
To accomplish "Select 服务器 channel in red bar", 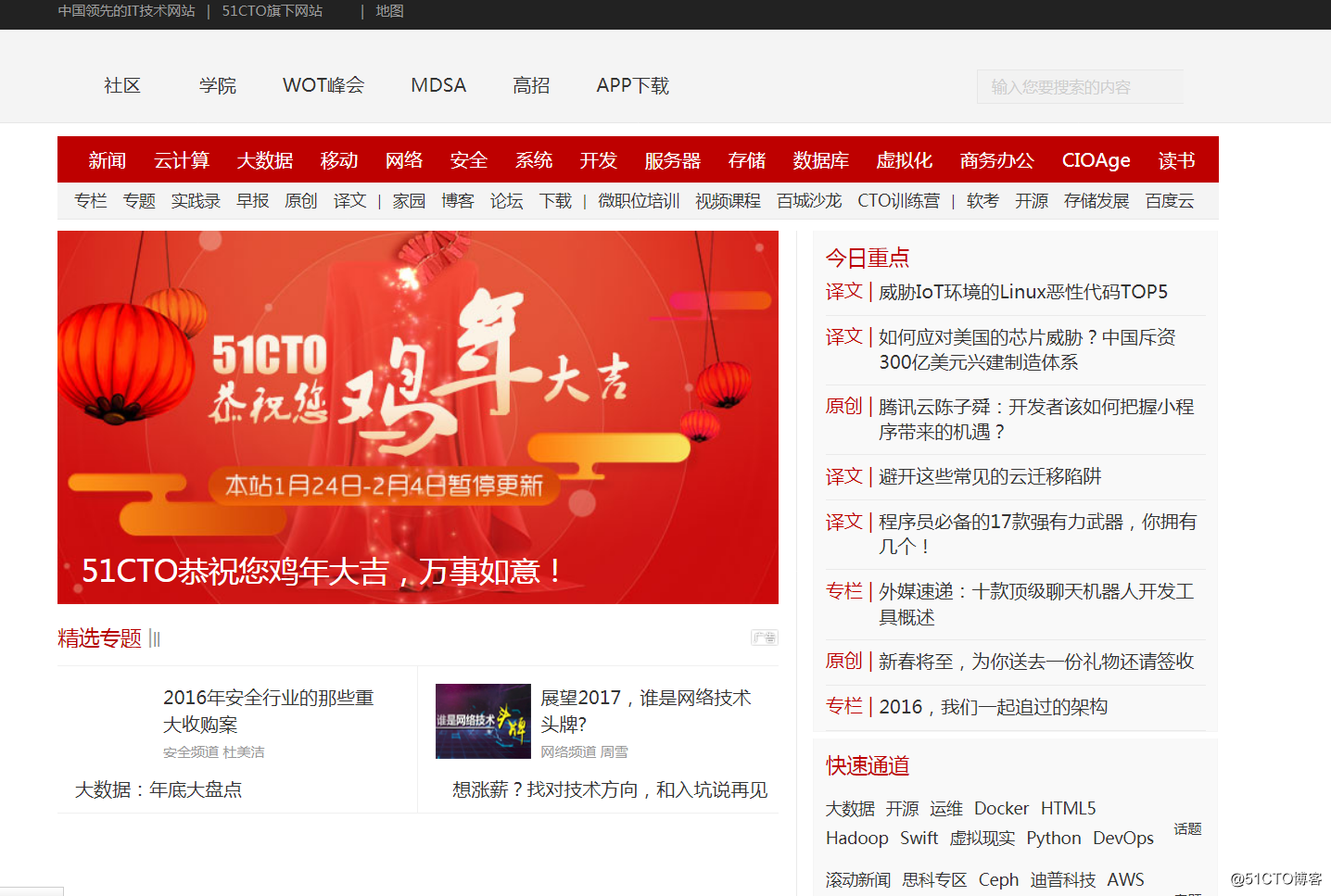I will [673, 160].
